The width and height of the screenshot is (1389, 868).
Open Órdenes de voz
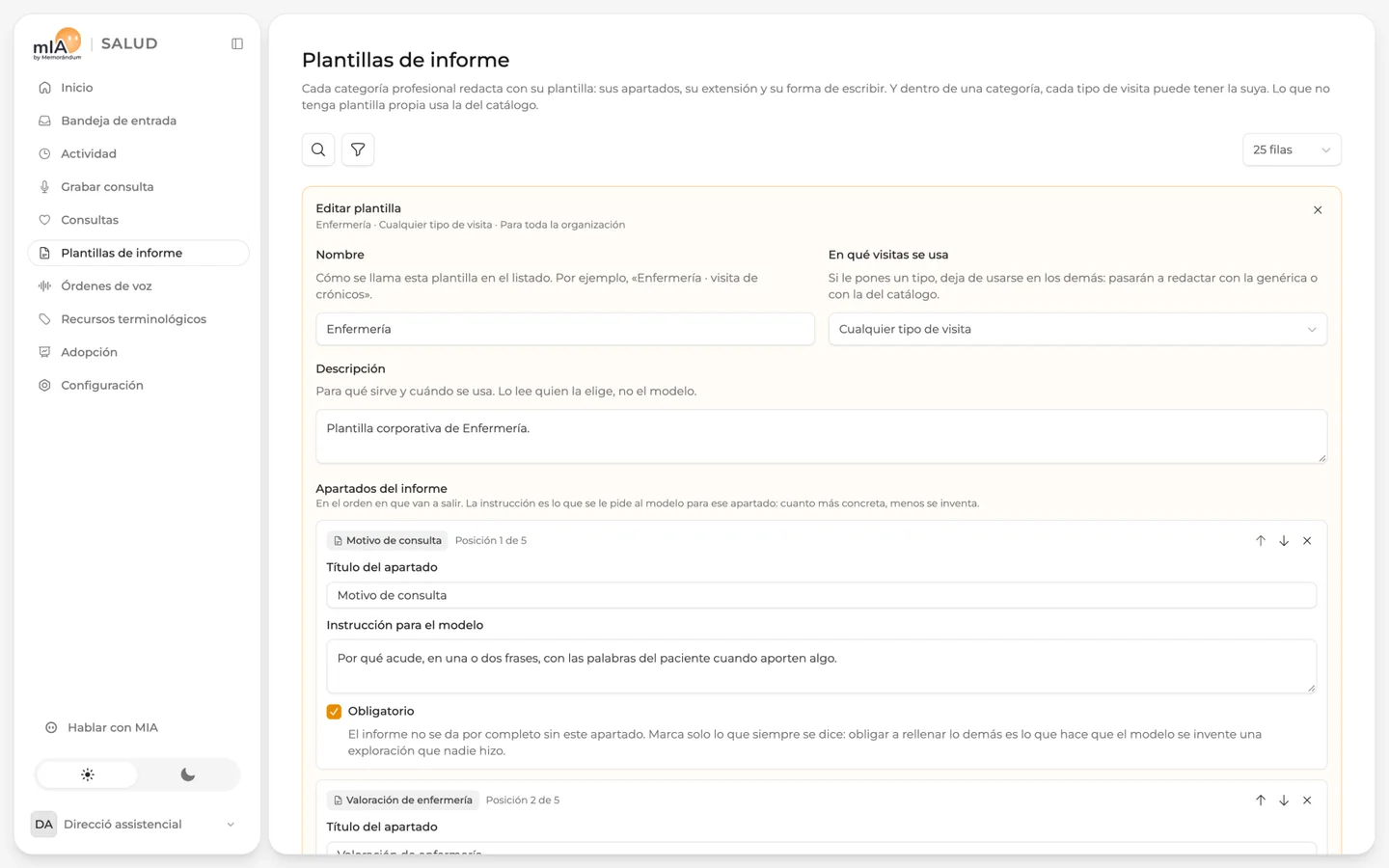coord(138,286)
